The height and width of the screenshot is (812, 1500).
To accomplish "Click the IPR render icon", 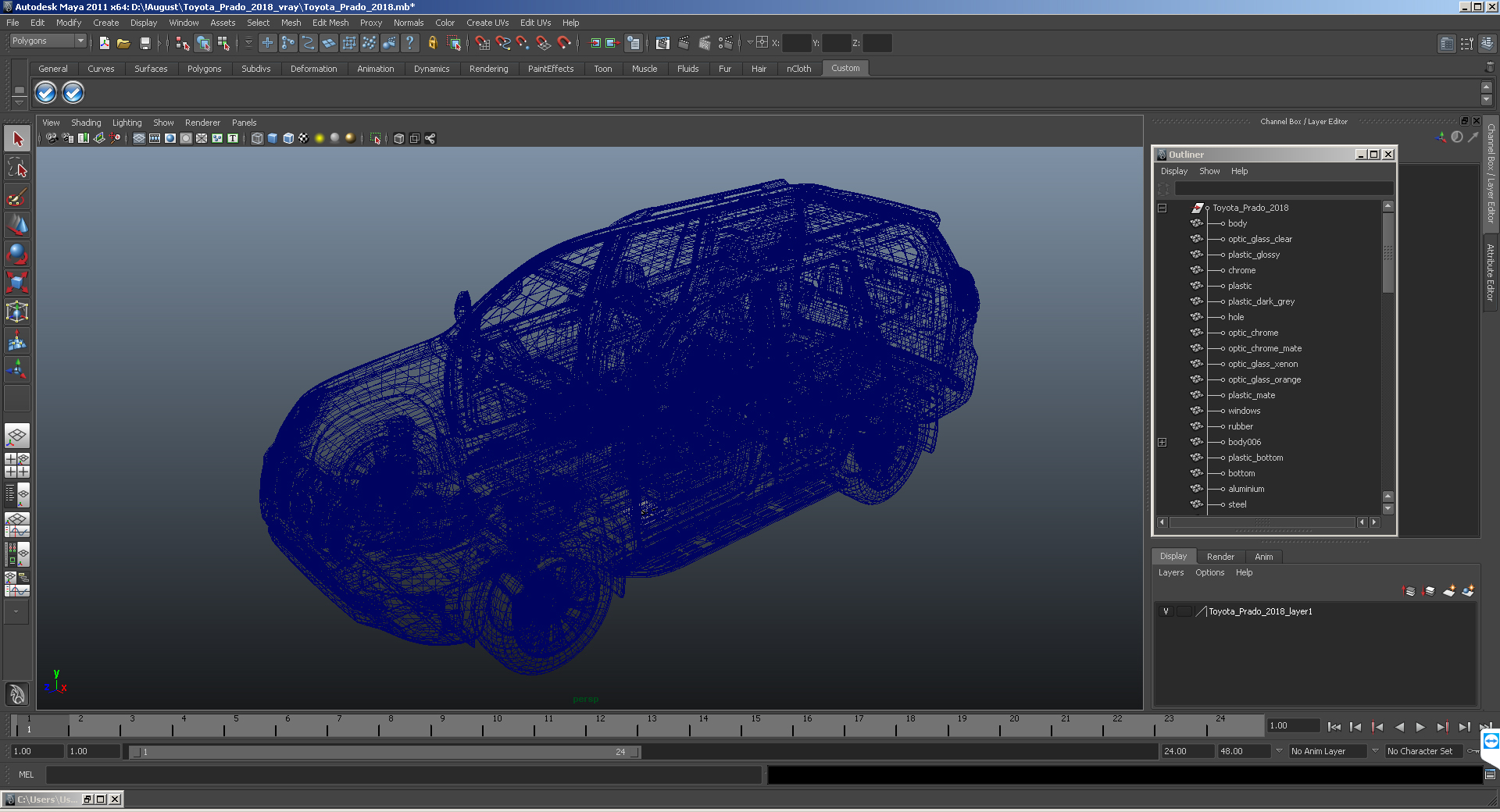I will pyautogui.click(x=705, y=43).
